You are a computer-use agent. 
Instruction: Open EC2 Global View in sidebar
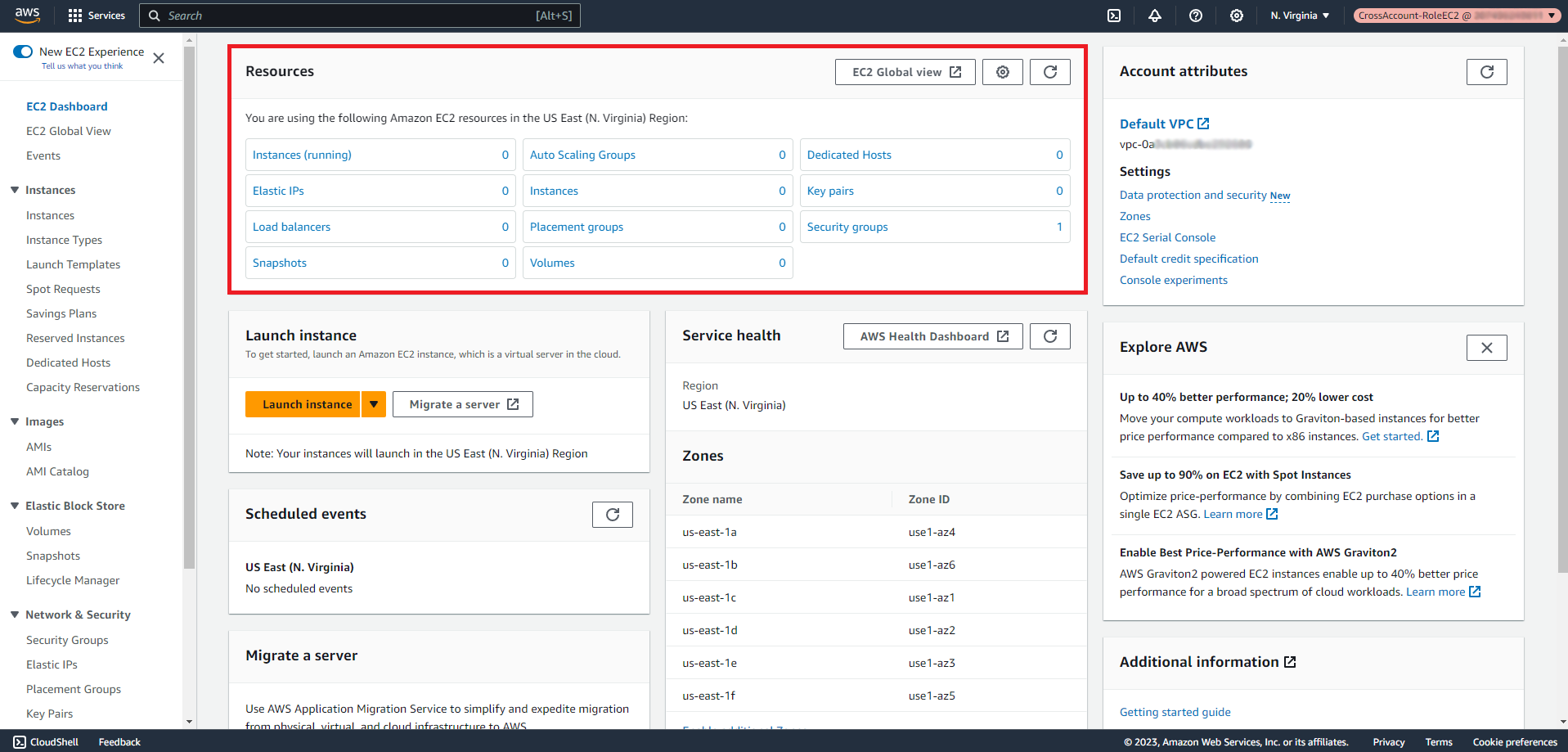pyautogui.click(x=69, y=131)
